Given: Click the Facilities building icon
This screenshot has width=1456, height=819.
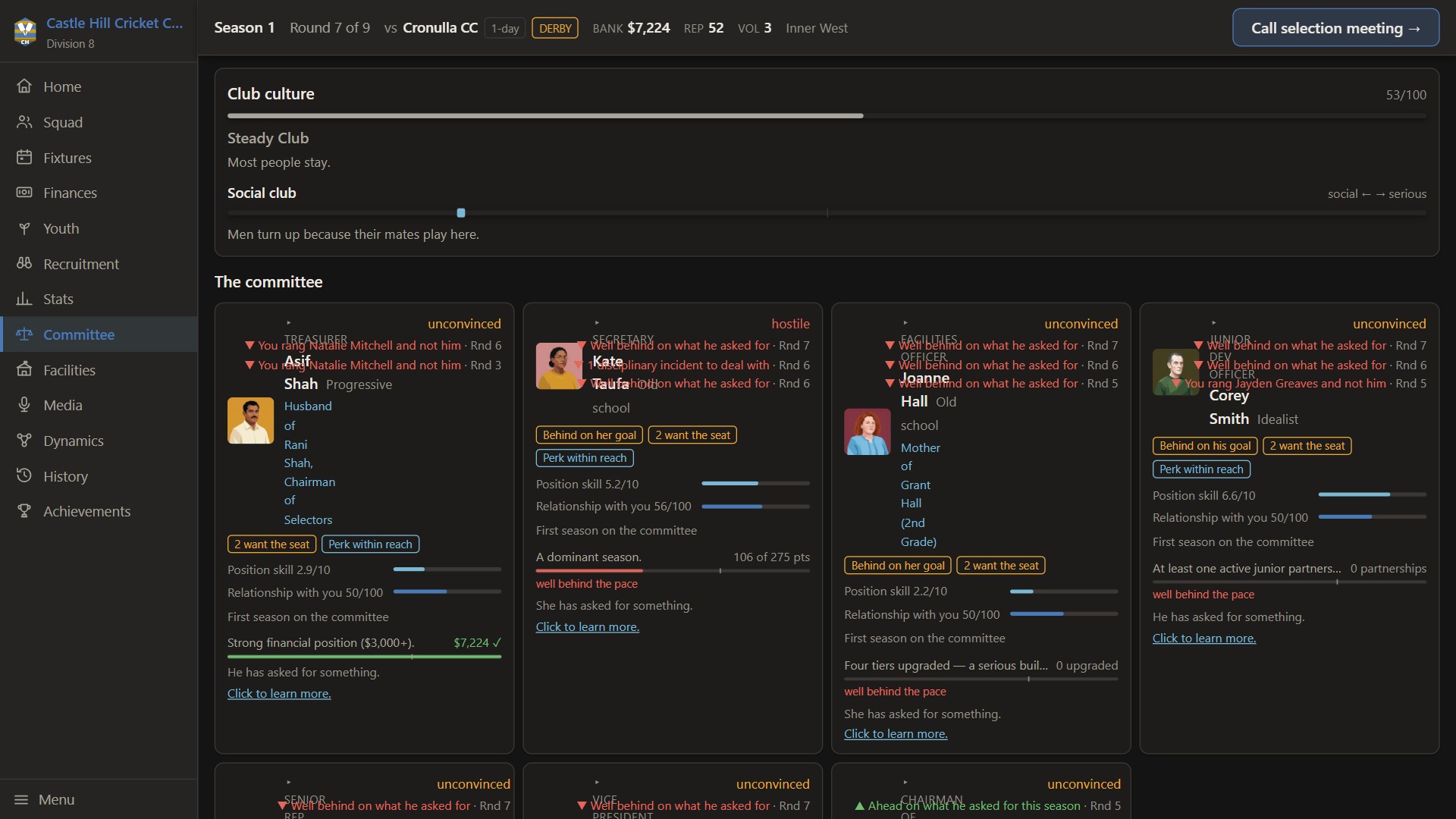Looking at the screenshot, I should tap(24, 370).
